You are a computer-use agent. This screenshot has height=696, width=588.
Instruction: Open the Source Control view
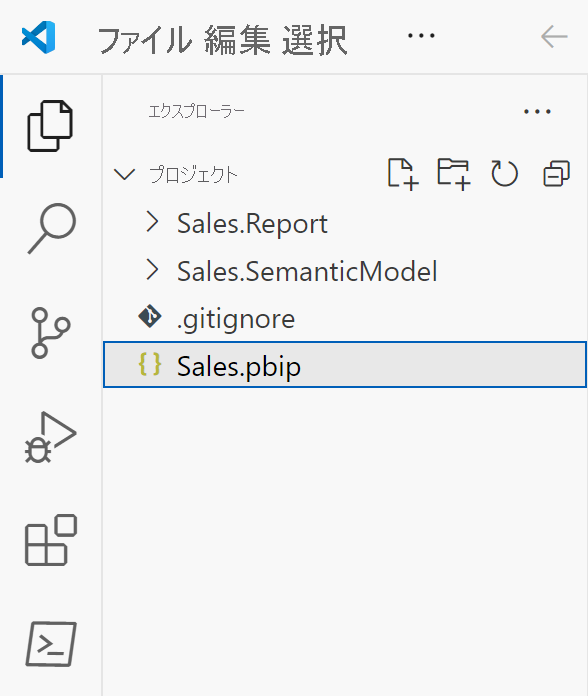[x=50, y=333]
